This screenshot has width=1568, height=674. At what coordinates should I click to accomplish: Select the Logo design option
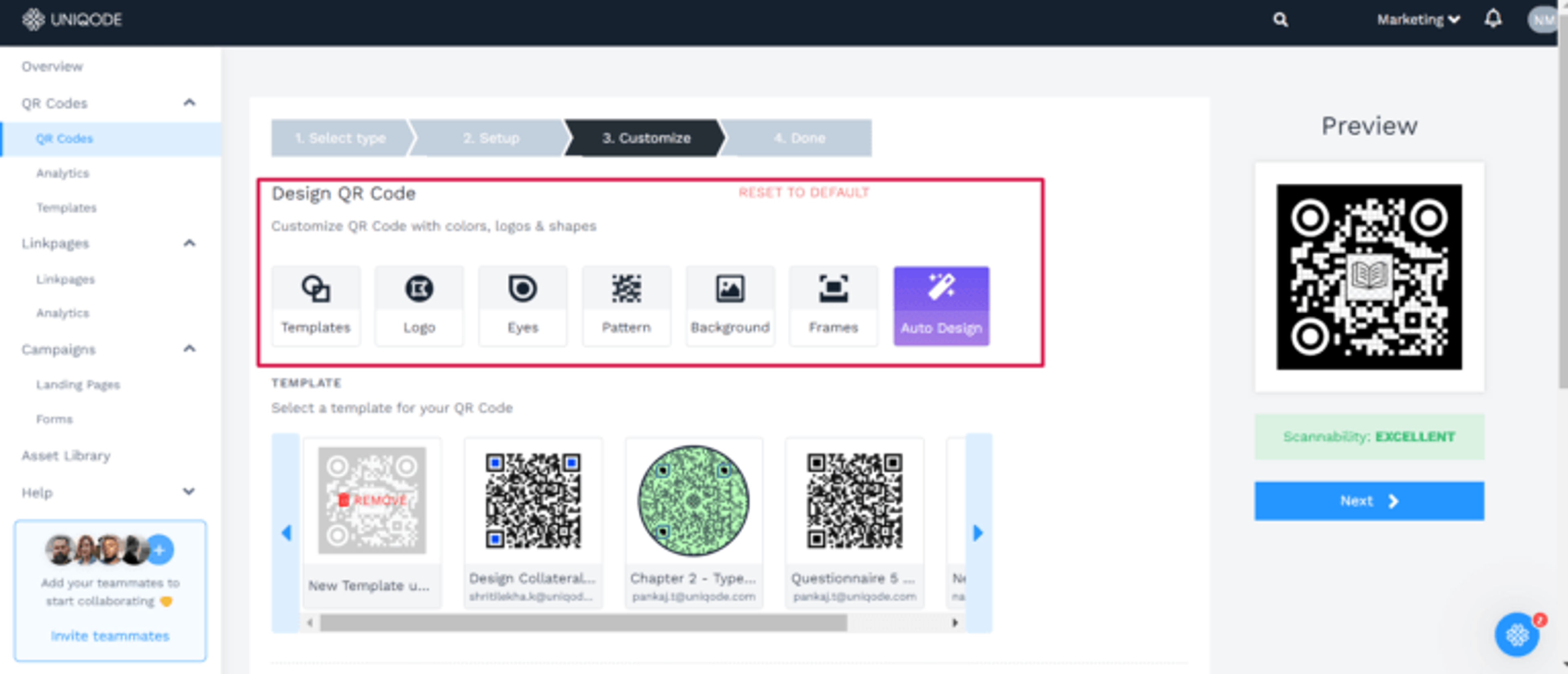click(419, 306)
